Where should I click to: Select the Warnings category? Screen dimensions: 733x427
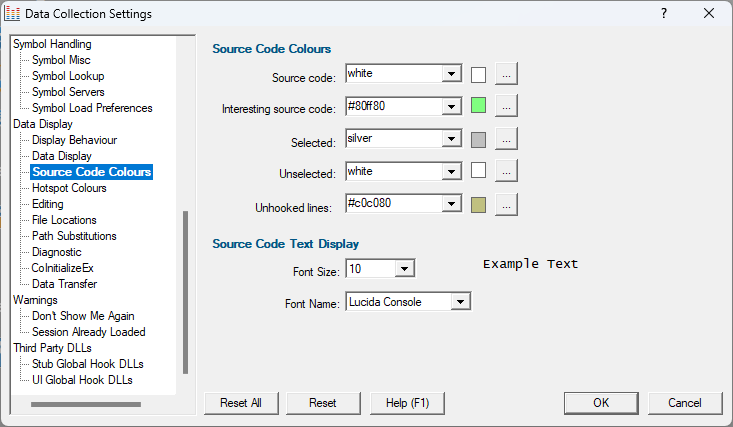coord(36,300)
